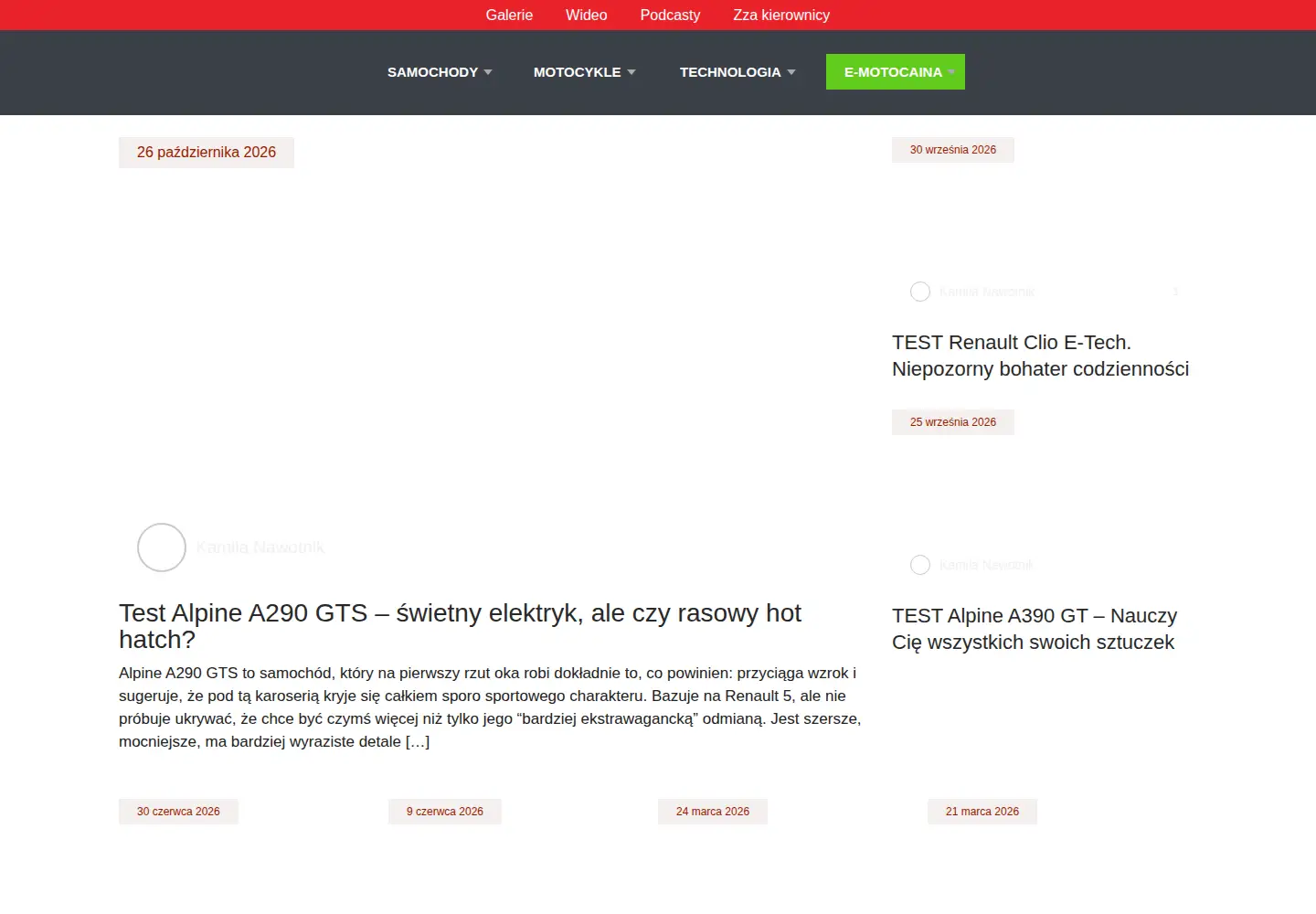Open the Wideo section
Screen dimensions: 1316x914
pos(586,15)
